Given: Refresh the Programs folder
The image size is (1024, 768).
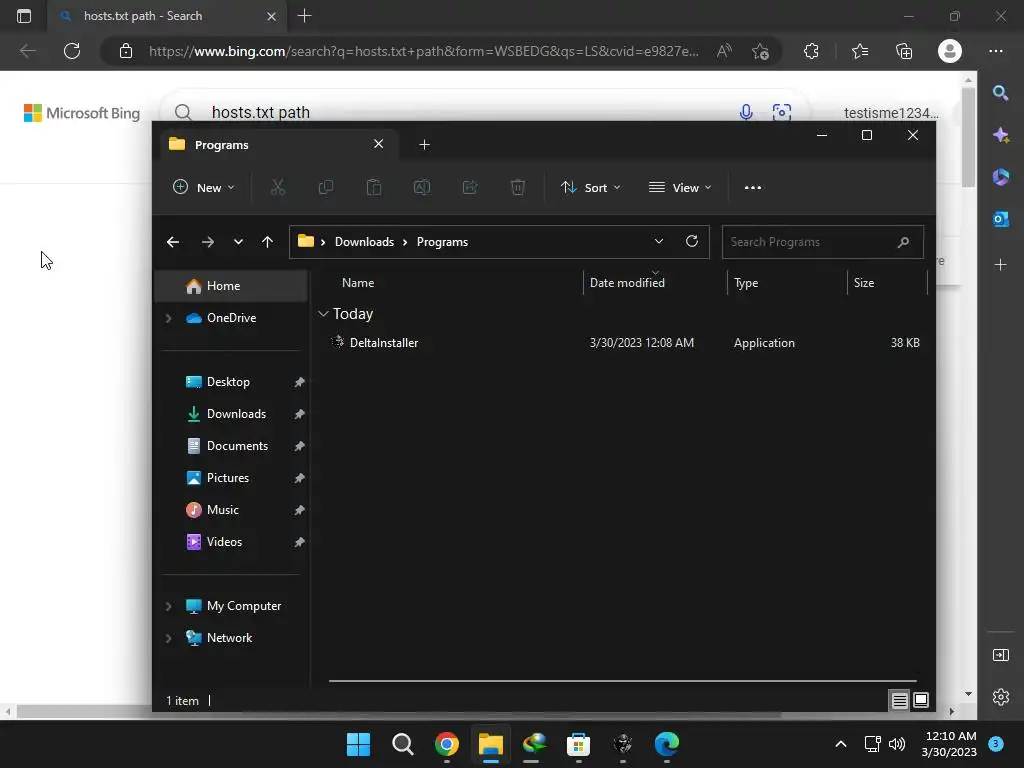Looking at the screenshot, I should (x=692, y=241).
